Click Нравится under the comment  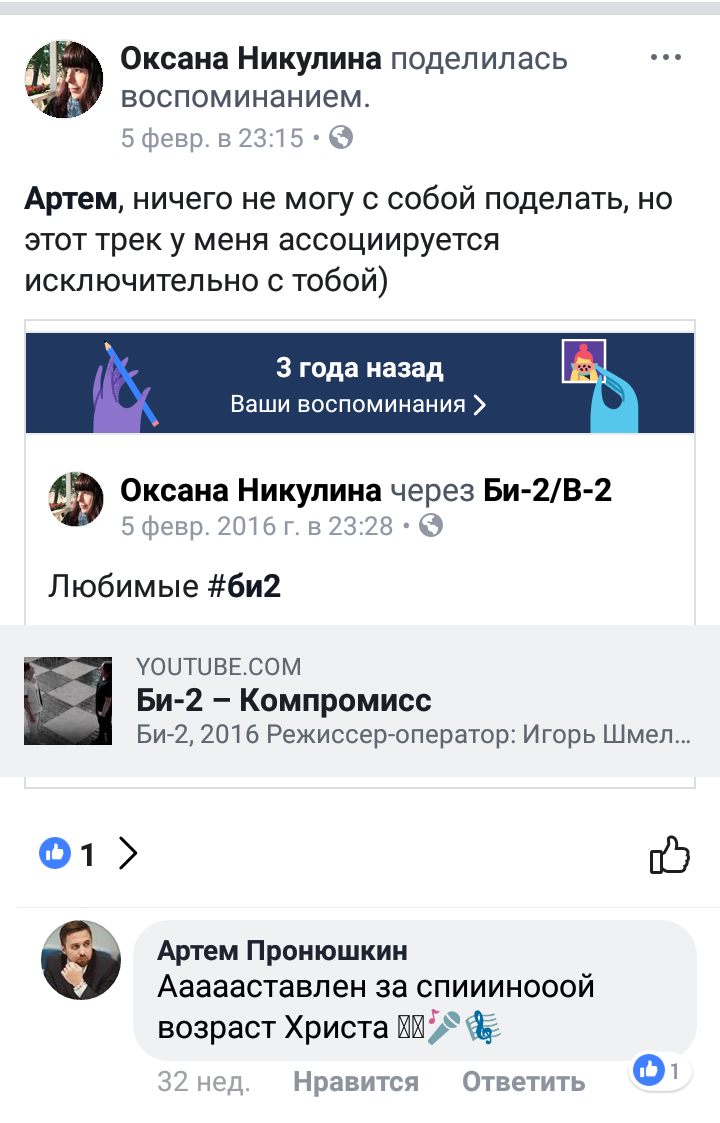coord(356,1081)
